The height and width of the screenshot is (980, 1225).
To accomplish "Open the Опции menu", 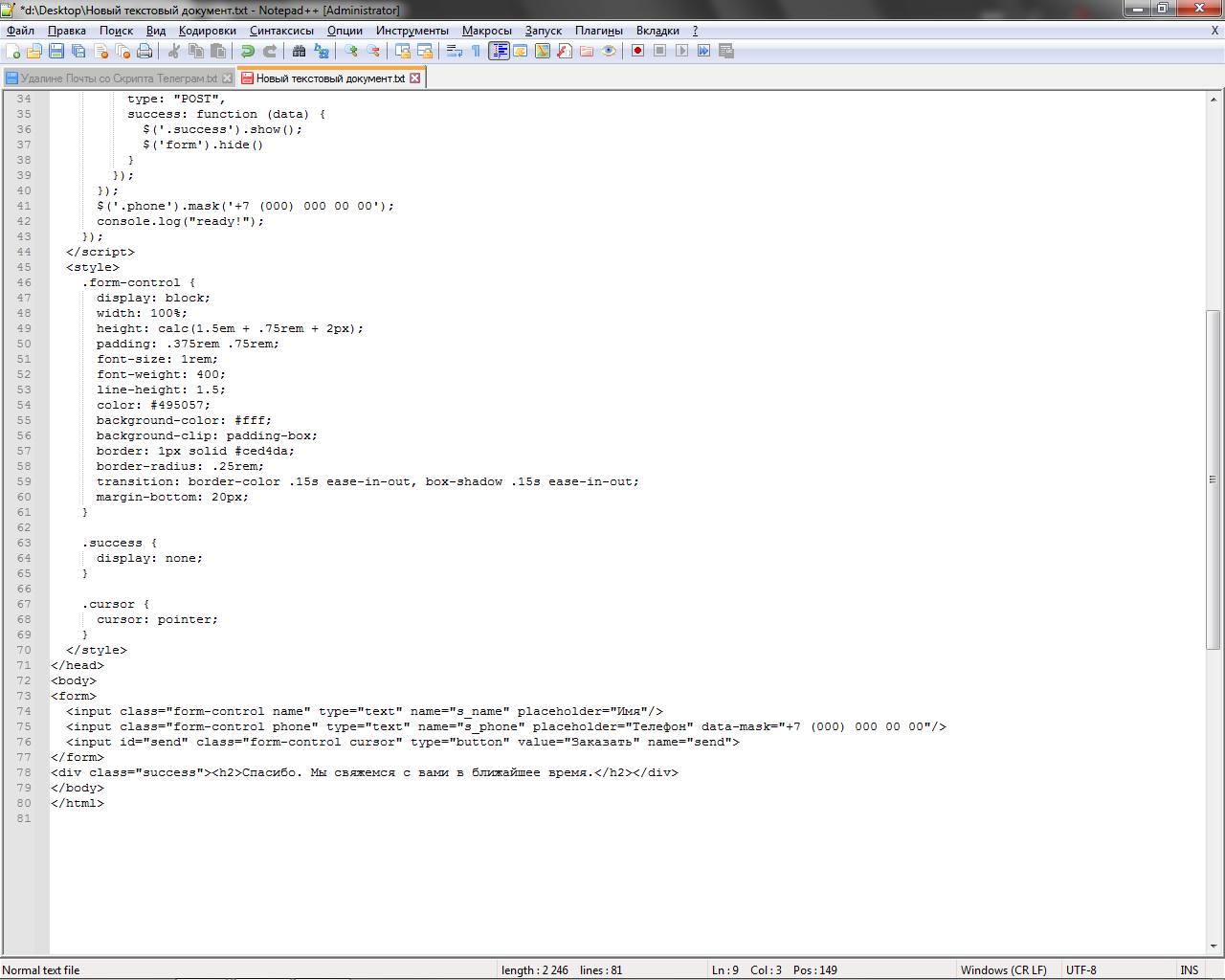I will pos(345,31).
